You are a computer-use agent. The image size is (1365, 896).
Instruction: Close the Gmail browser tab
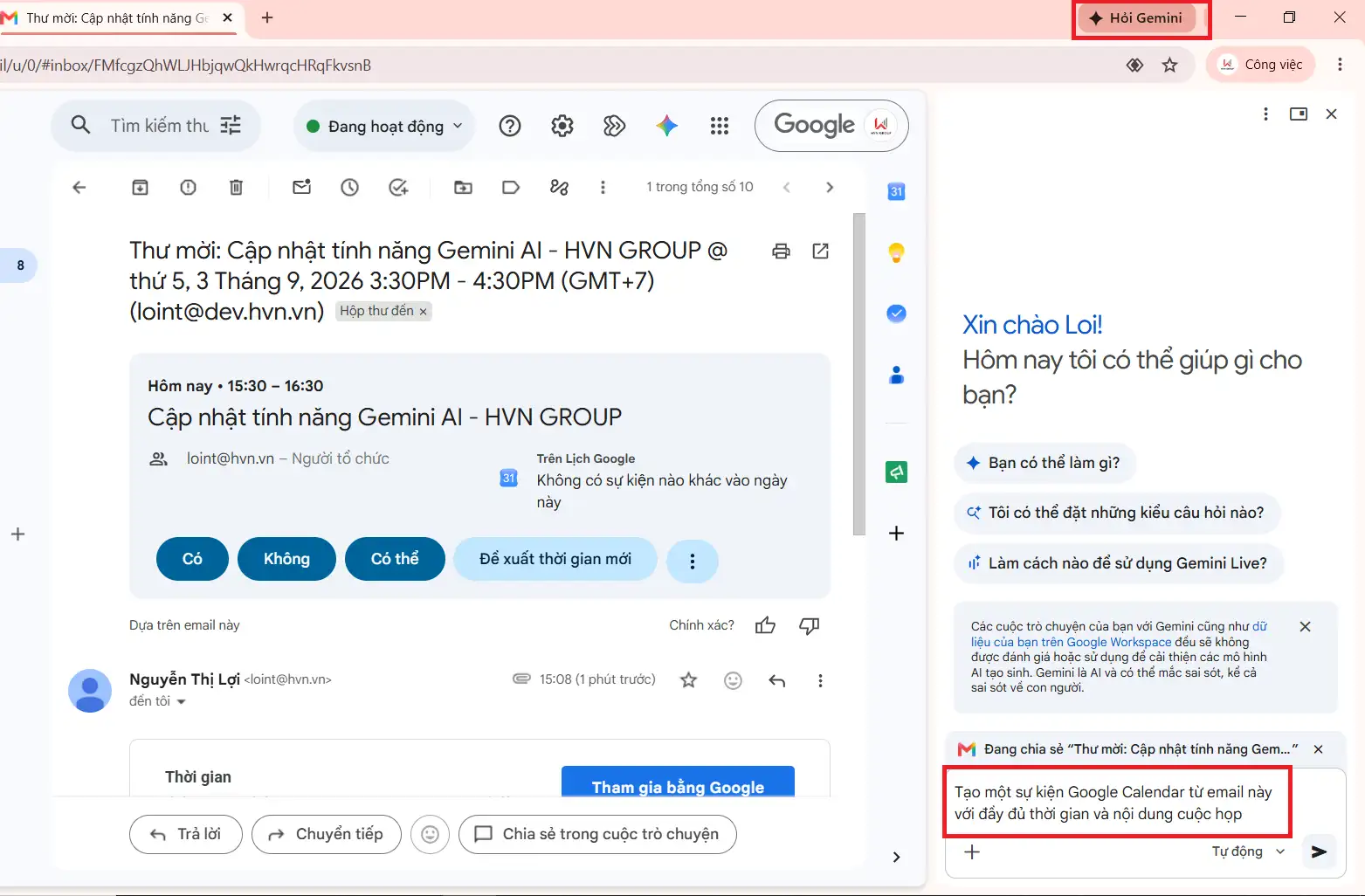click(x=228, y=17)
